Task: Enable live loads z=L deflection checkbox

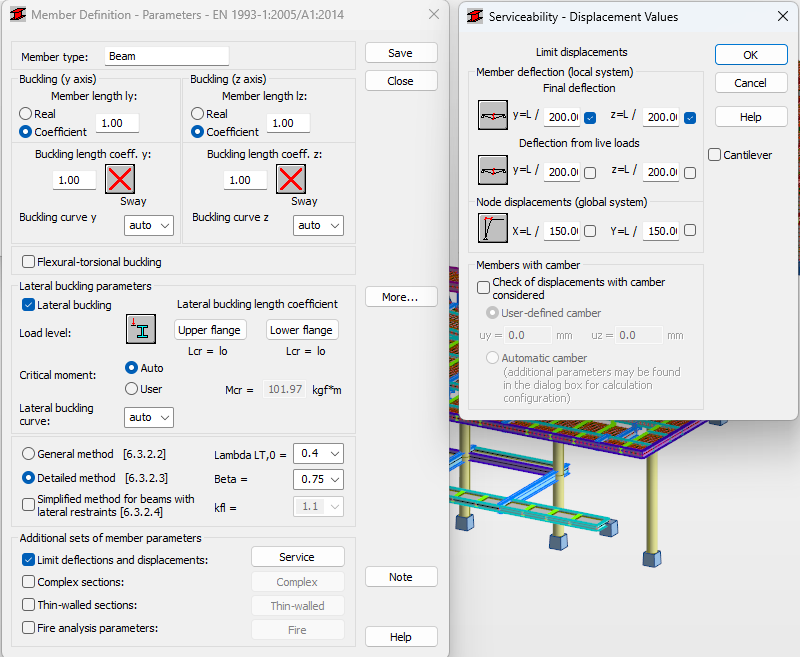Action: point(690,173)
